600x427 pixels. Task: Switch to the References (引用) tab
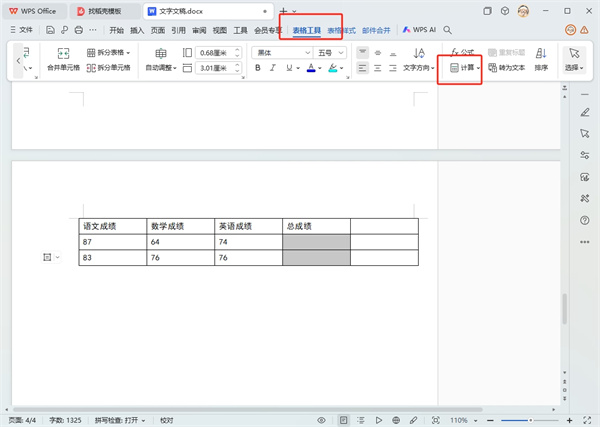[178, 30]
